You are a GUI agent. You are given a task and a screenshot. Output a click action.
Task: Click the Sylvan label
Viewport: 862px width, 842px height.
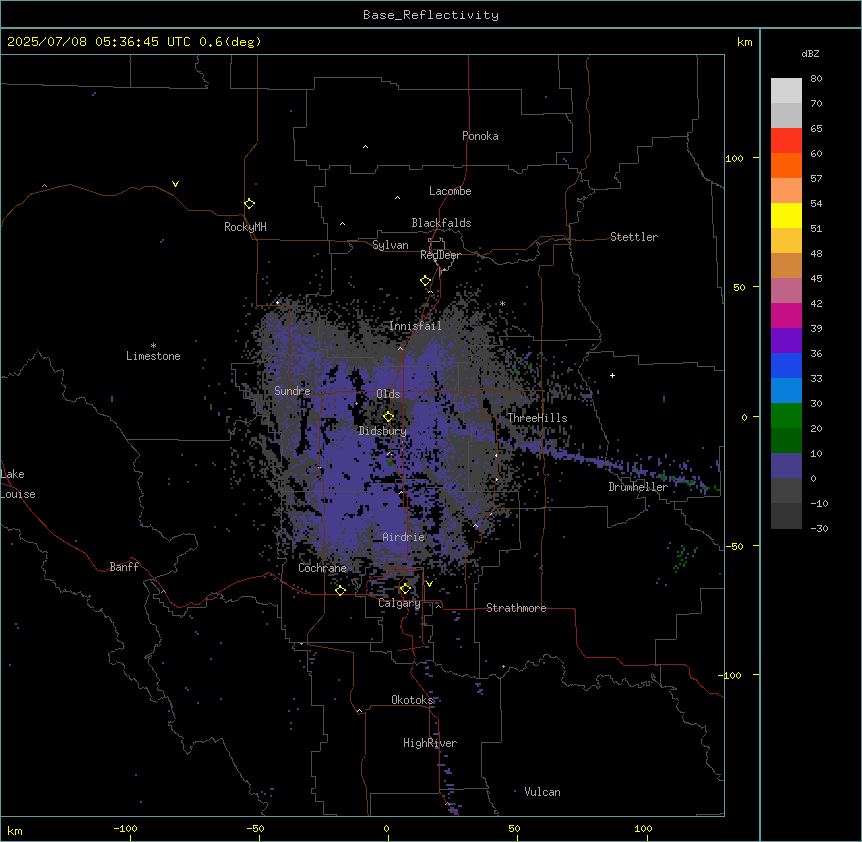390,245
